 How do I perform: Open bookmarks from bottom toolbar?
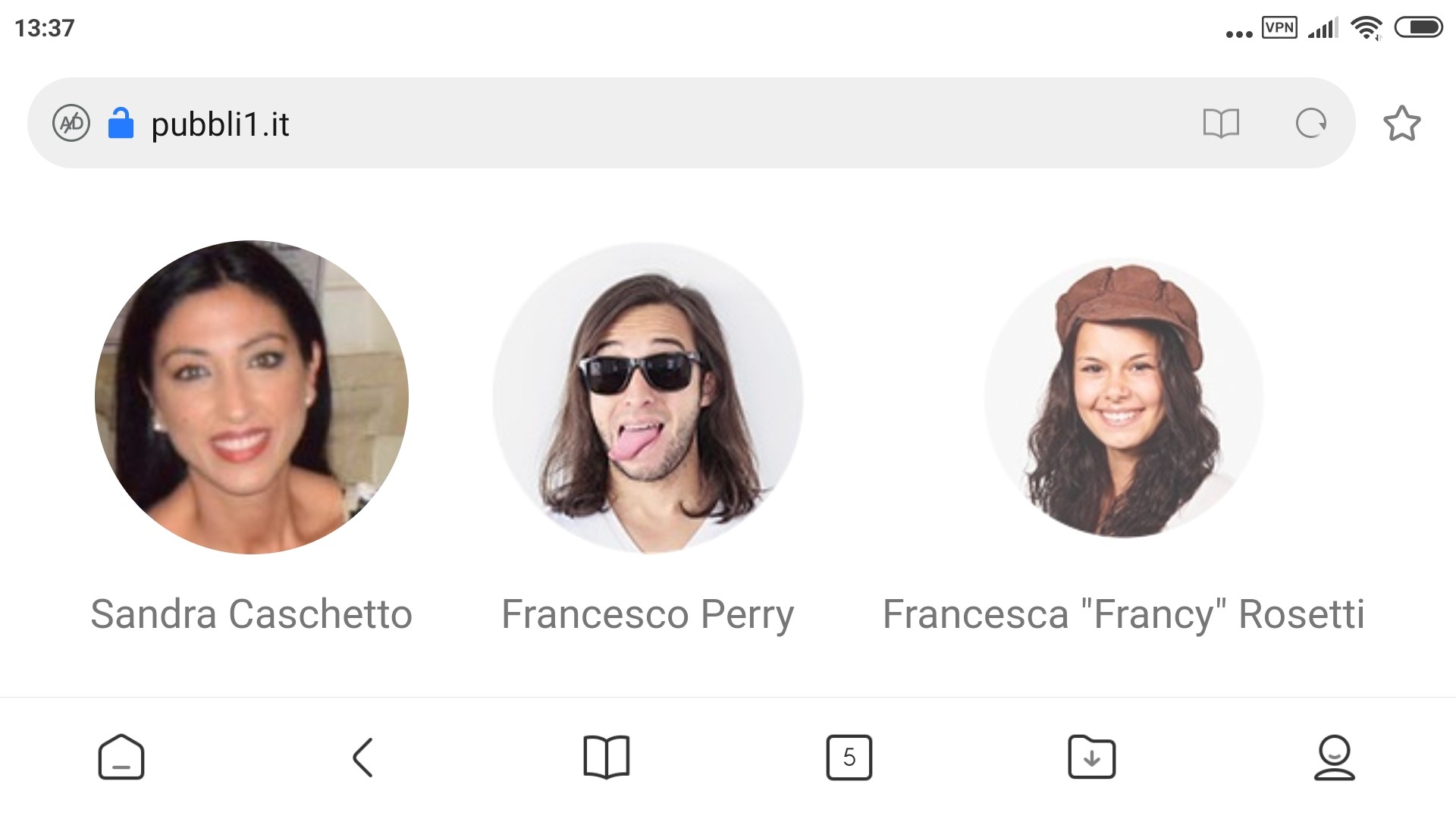tap(607, 757)
